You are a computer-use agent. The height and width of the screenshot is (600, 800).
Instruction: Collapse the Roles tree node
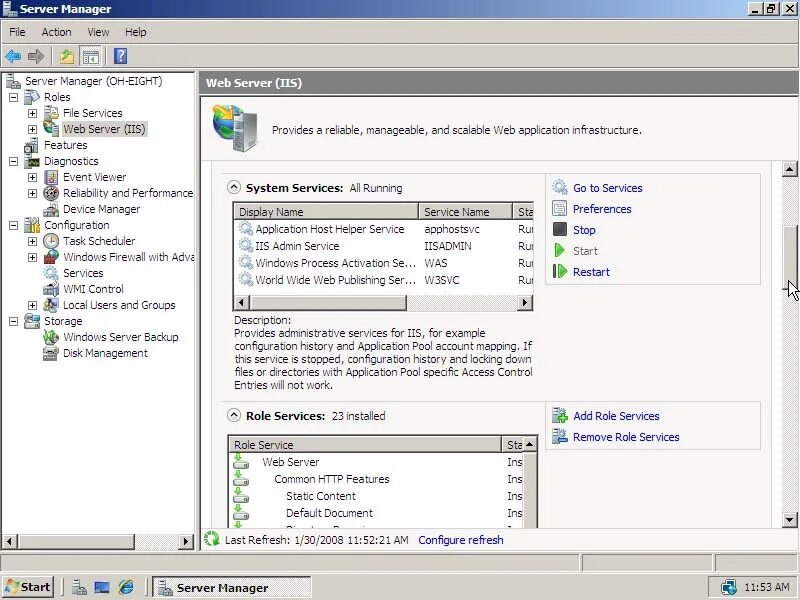(14, 97)
